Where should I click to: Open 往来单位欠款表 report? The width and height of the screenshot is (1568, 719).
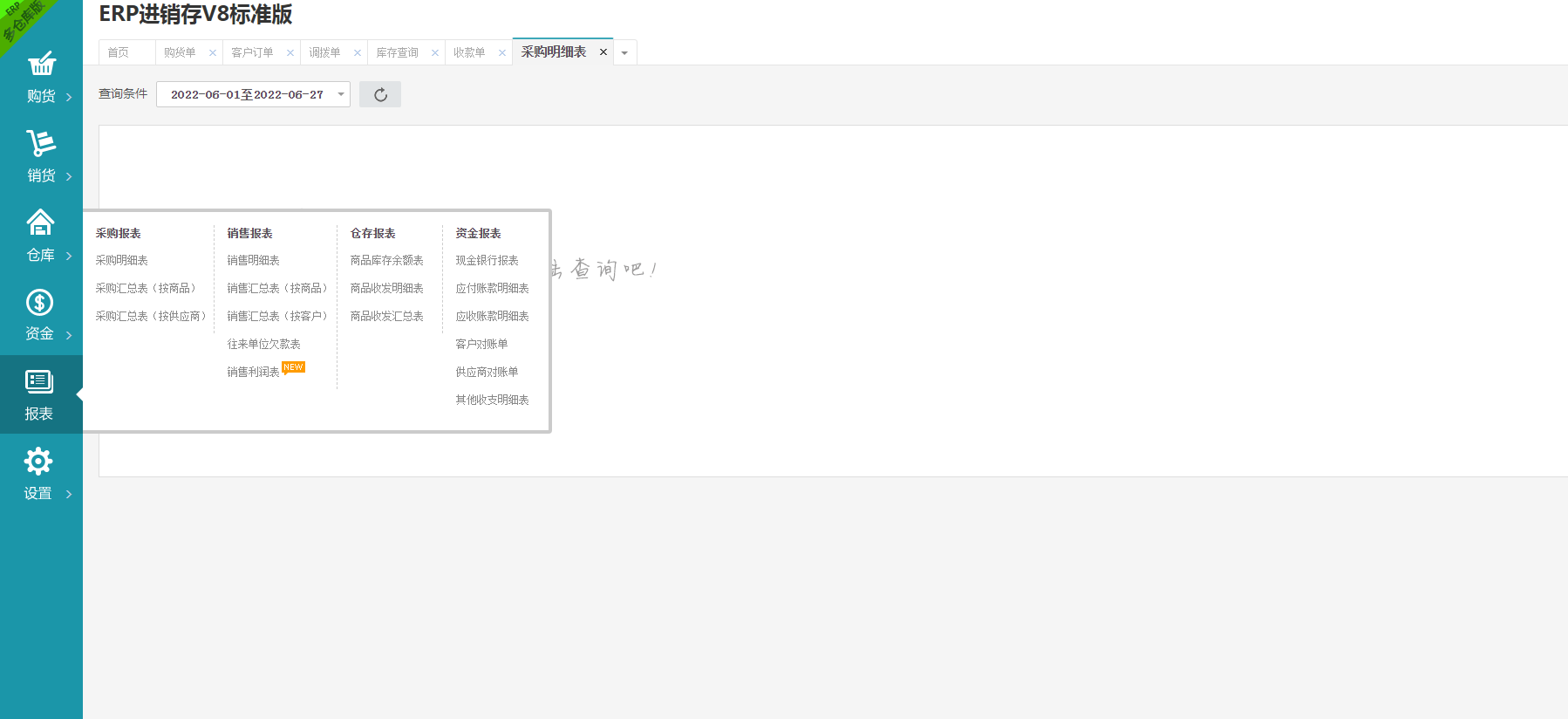264,345
